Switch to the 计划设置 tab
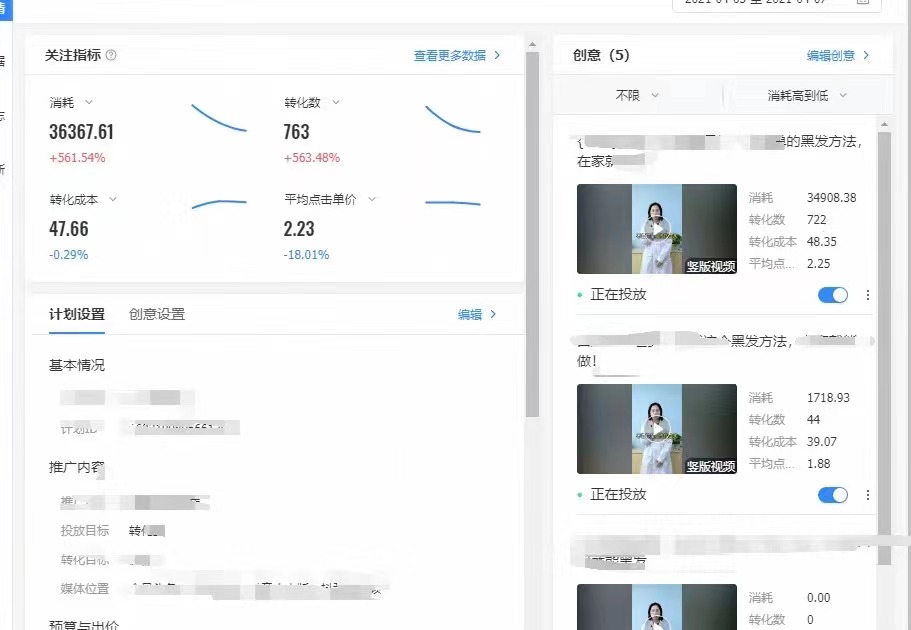Screen dimensions: 911x630 point(77,314)
